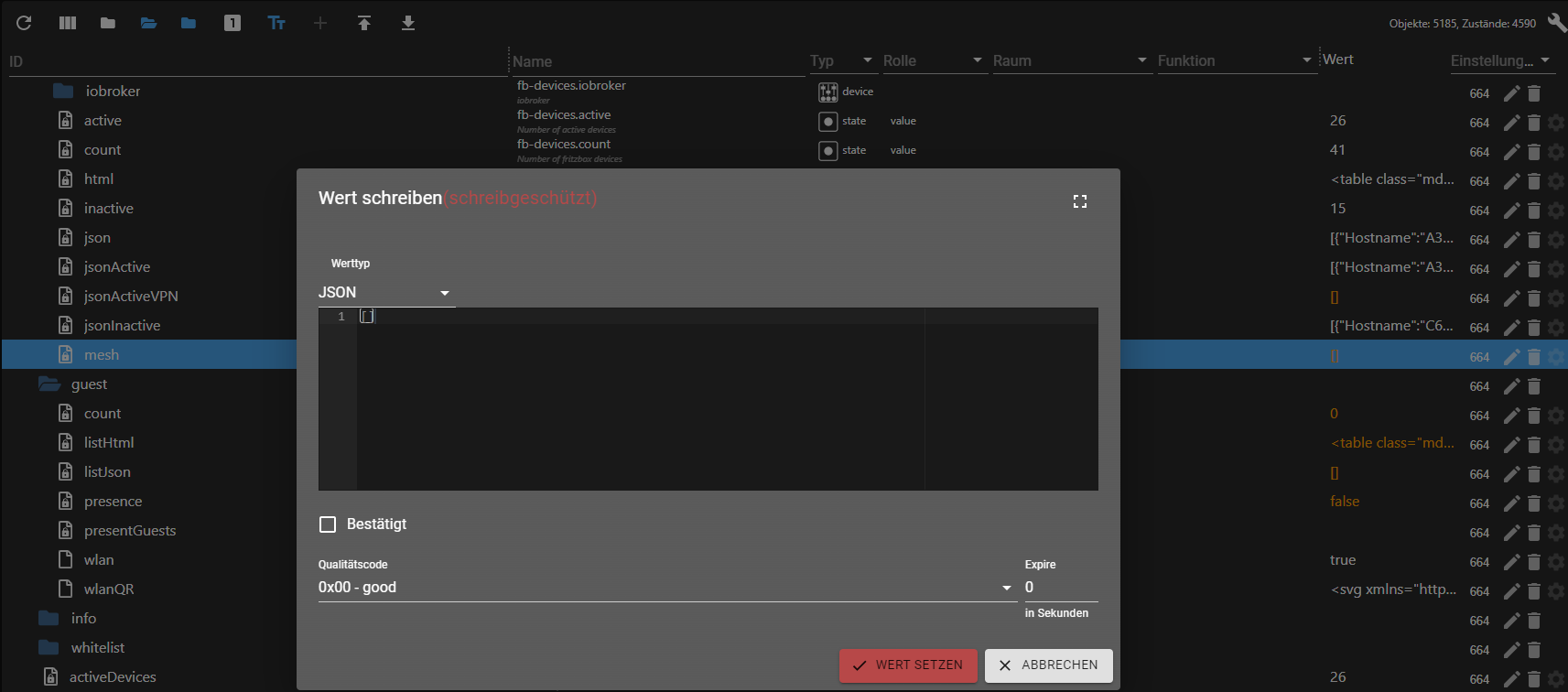The image size is (1568, 692).
Task: Click WERT SETZEN button
Action: tap(908, 665)
